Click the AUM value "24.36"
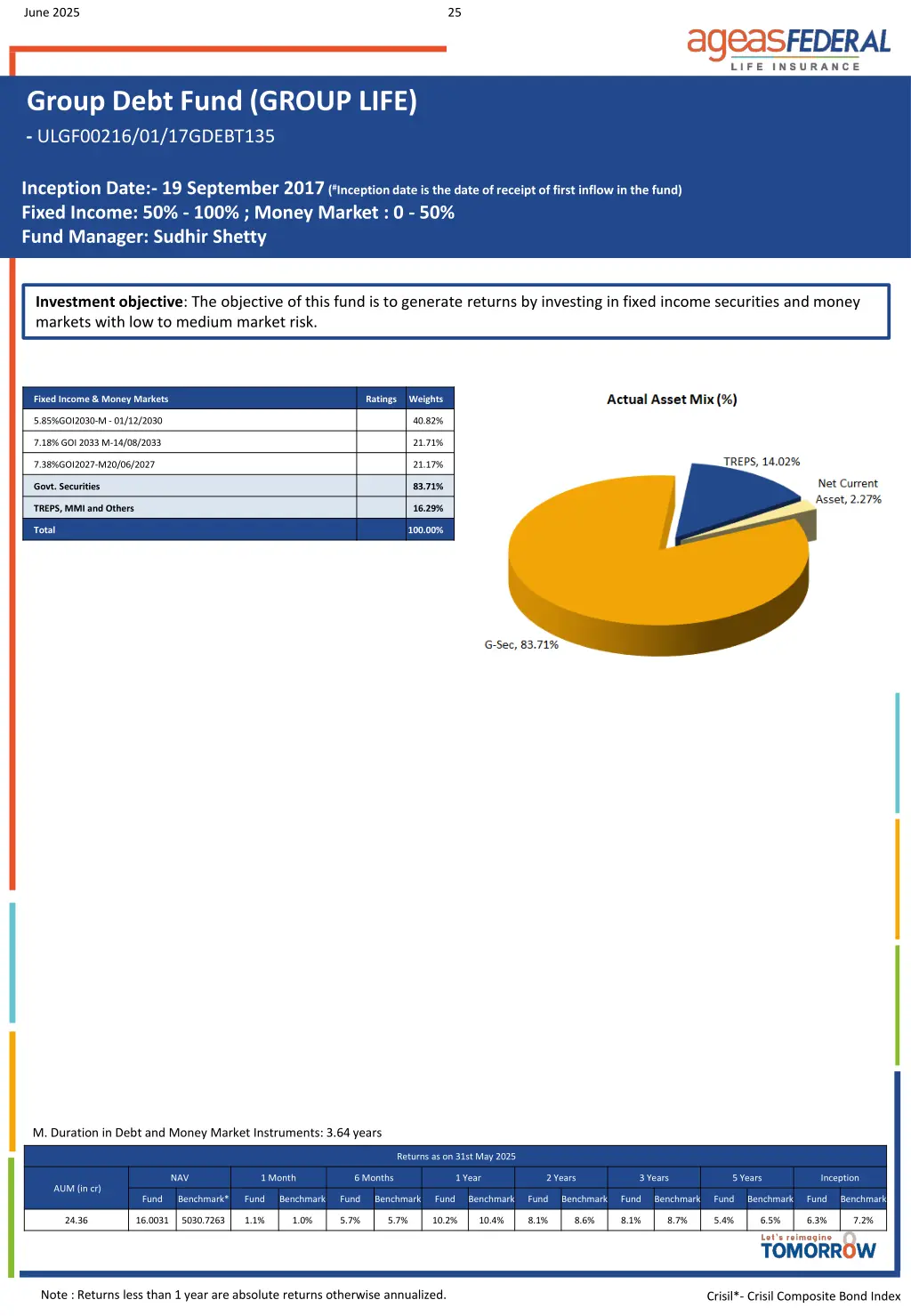 (x=77, y=1221)
